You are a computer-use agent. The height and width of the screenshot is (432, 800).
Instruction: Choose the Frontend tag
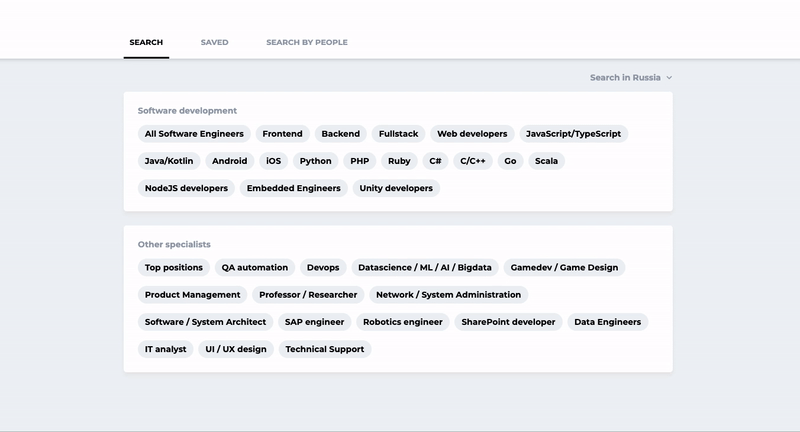coord(282,134)
